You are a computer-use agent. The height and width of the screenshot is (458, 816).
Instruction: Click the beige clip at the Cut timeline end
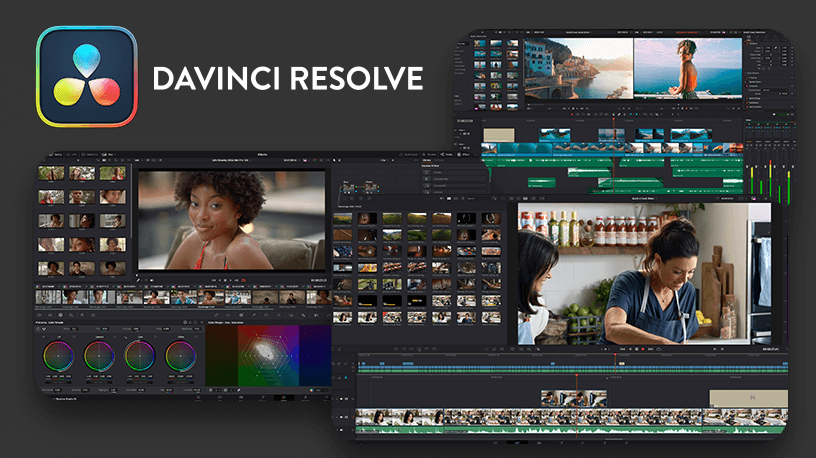[x=748, y=398]
